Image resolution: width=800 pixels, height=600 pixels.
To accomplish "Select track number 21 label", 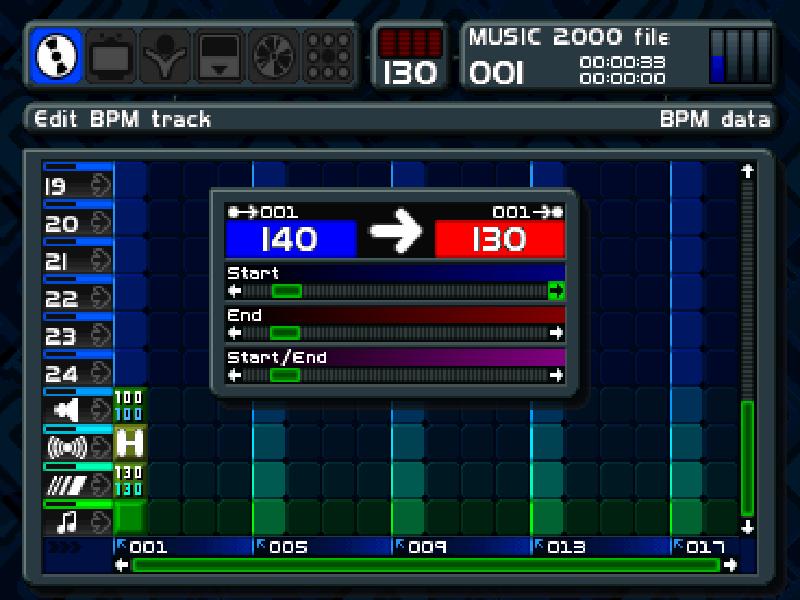I will (x=56, y=262).
